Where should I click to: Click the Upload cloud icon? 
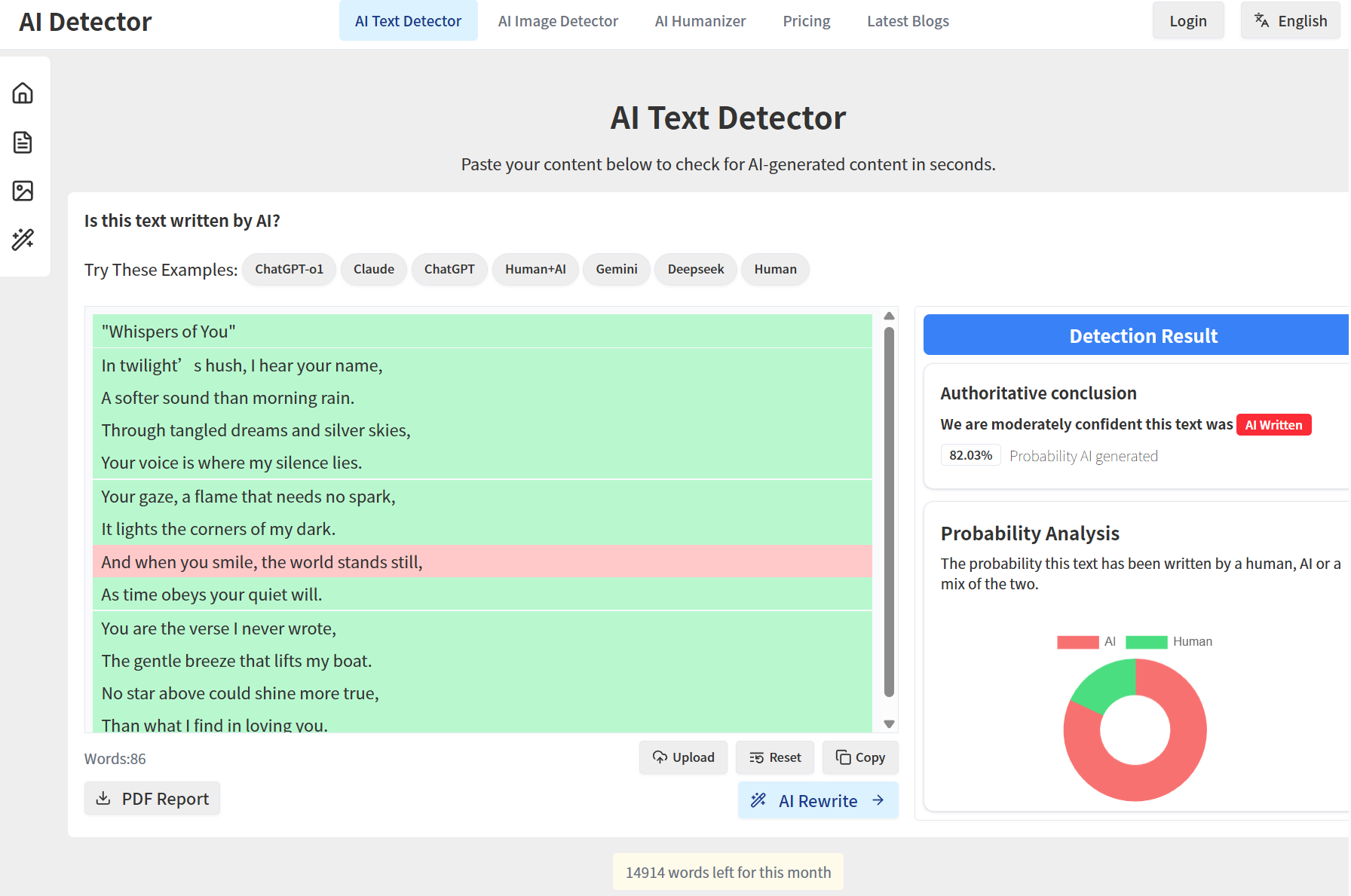click(x=660, y=757)
